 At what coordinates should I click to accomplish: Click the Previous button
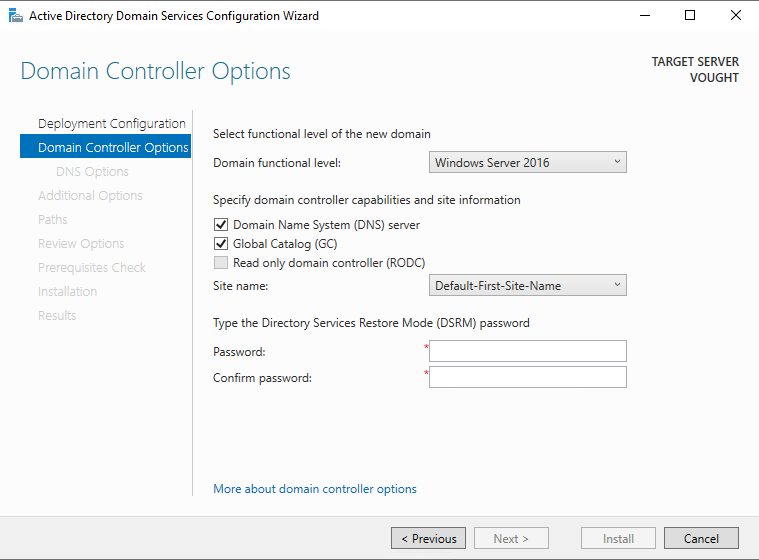[x=428, y=538]
